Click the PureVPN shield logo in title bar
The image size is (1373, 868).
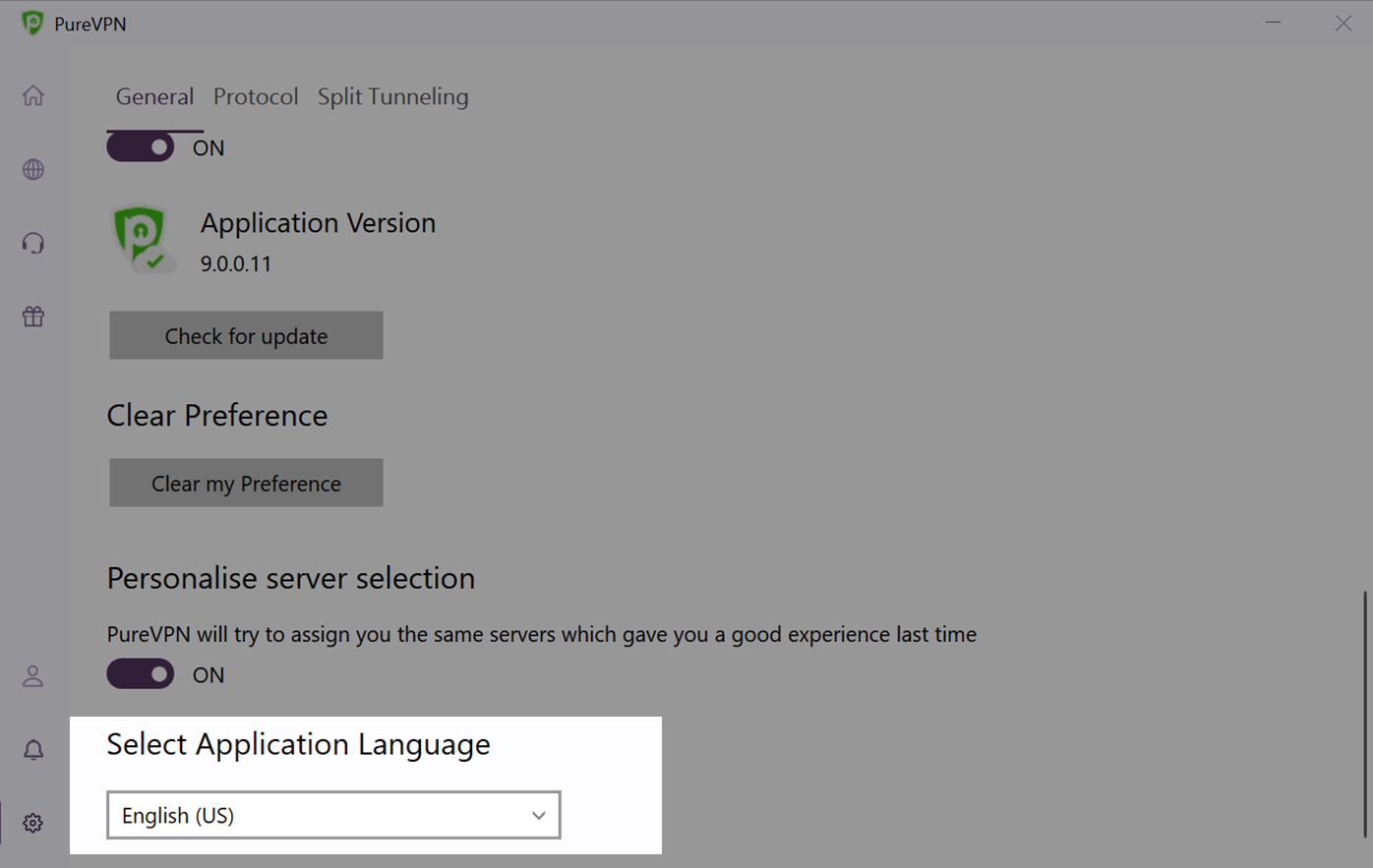pyautogui.click(x=32, y=23)
